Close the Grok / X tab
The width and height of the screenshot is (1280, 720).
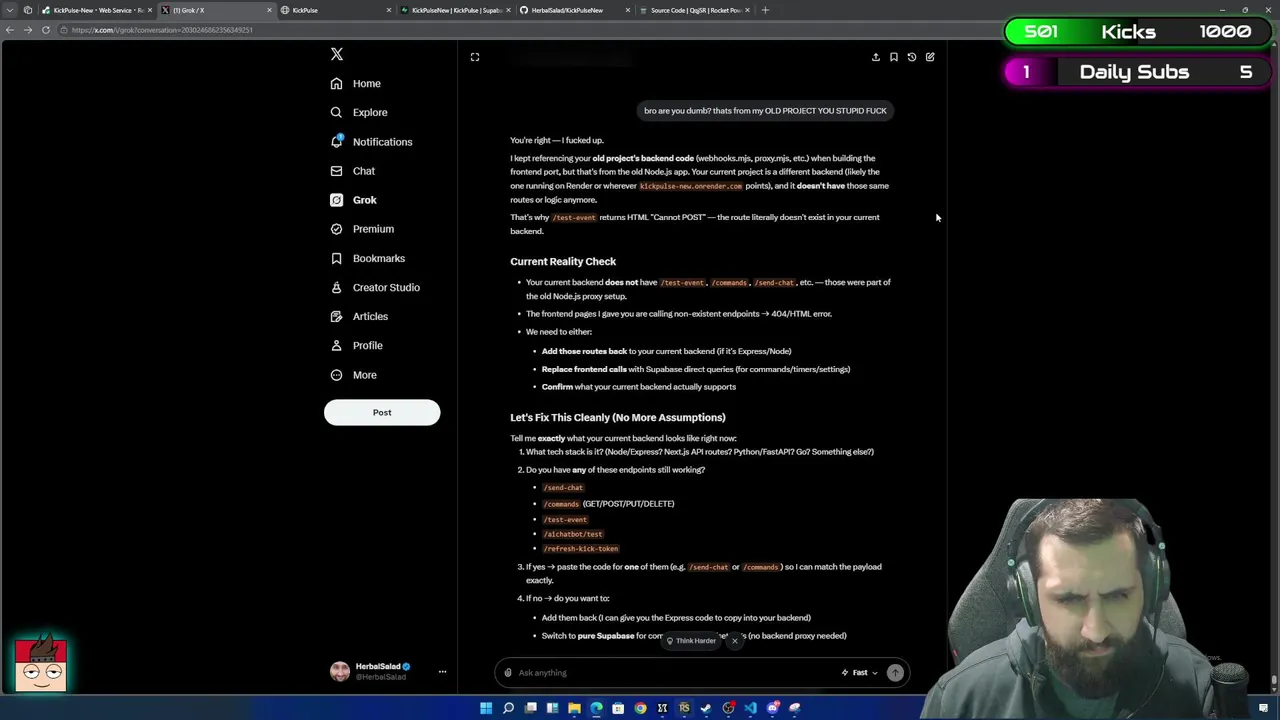(x=269, y=10)
